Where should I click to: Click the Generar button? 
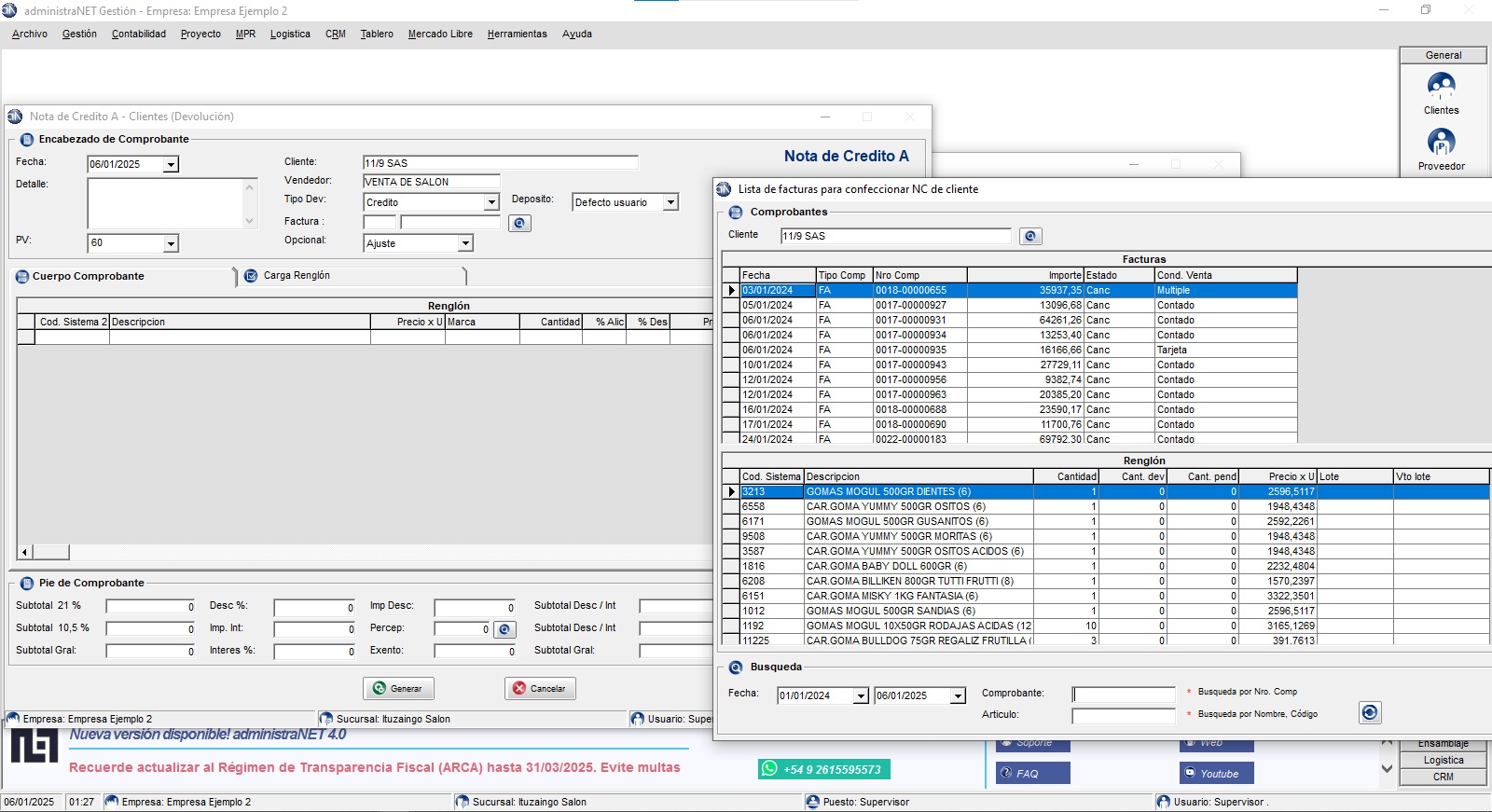(x=398, y=688)
